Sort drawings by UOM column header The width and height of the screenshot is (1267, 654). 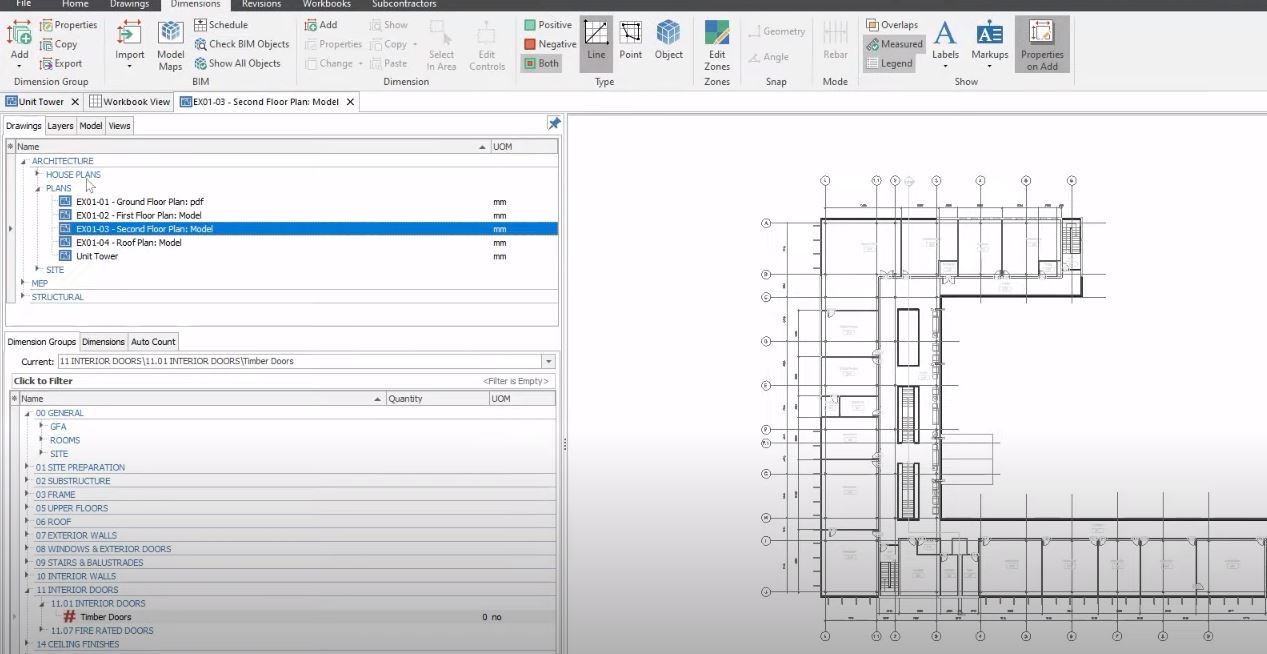524,147
